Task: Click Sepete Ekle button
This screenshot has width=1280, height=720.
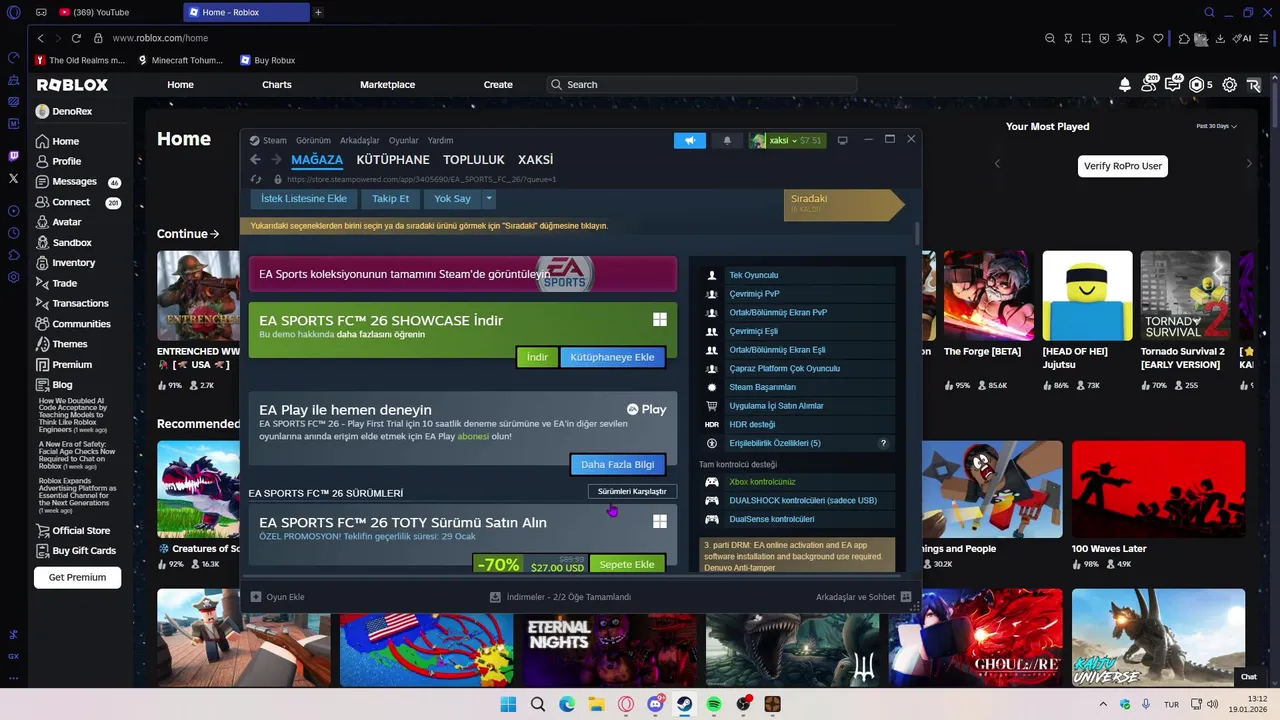Action: (627, 564)
